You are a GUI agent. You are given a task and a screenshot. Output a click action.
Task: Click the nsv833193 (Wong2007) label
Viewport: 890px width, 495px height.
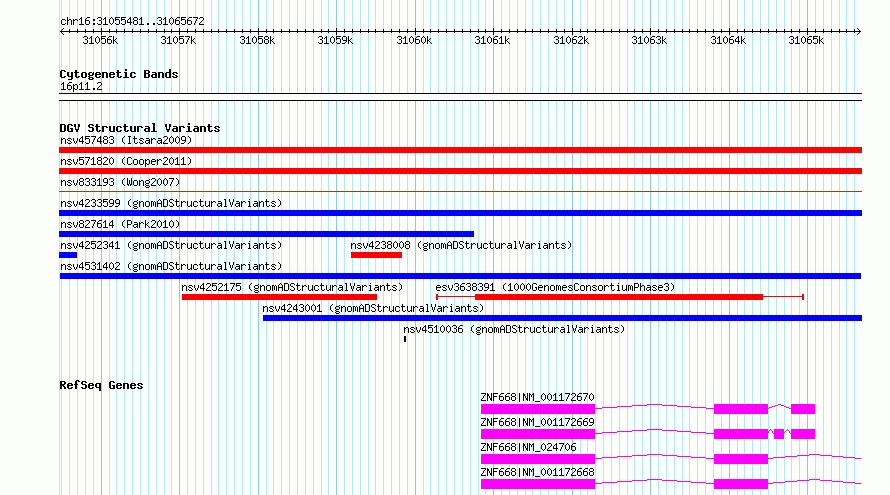click(120, 182)
